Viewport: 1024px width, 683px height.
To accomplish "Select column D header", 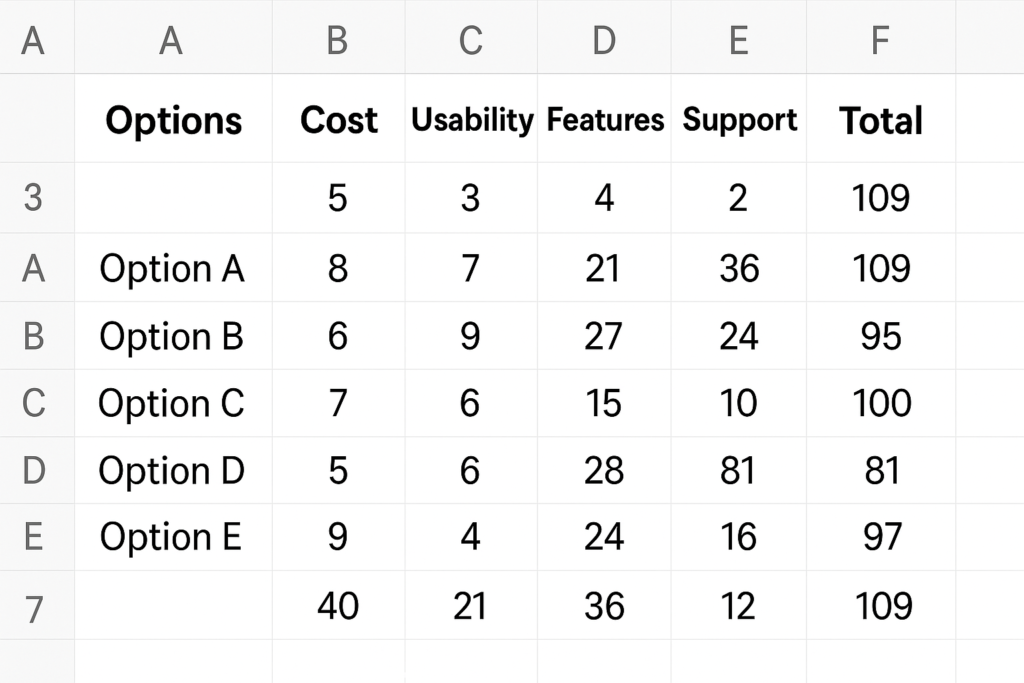I will pyautogui.click(x=604, y=37).
